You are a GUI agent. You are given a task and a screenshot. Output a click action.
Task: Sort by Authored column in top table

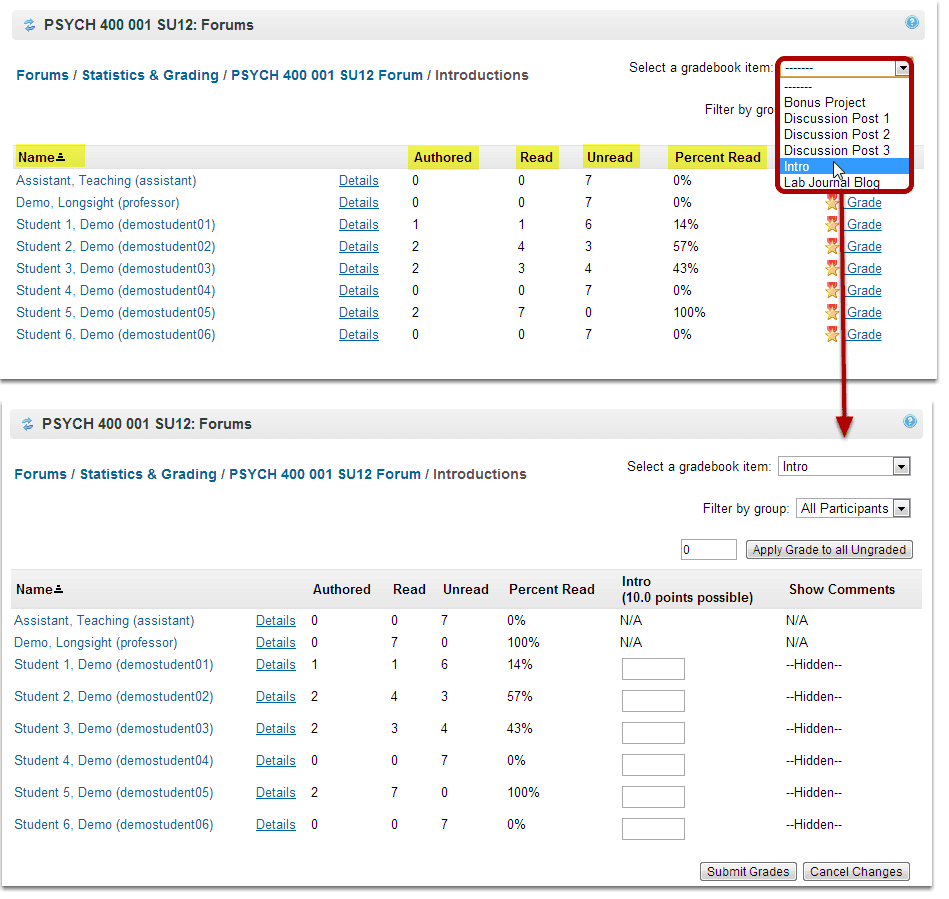point(443,157)
